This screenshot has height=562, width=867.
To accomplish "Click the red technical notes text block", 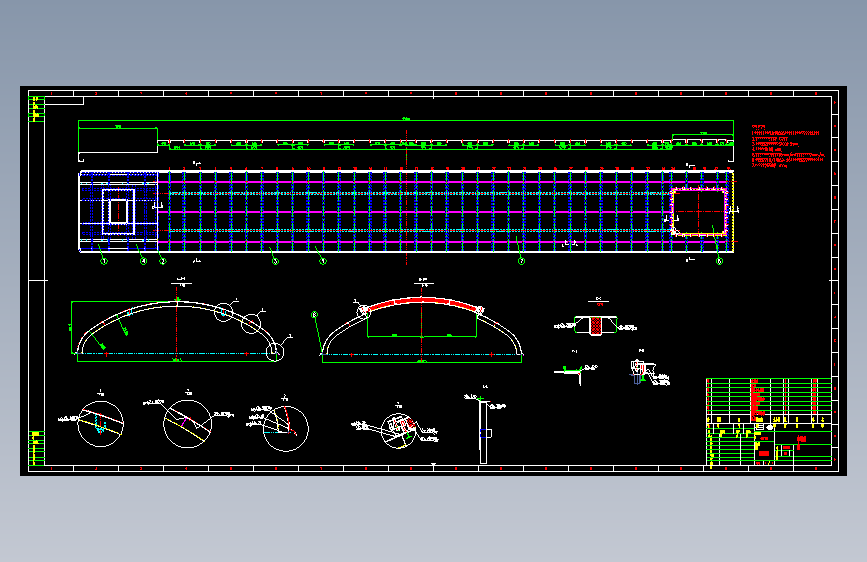I will [787, 146].
